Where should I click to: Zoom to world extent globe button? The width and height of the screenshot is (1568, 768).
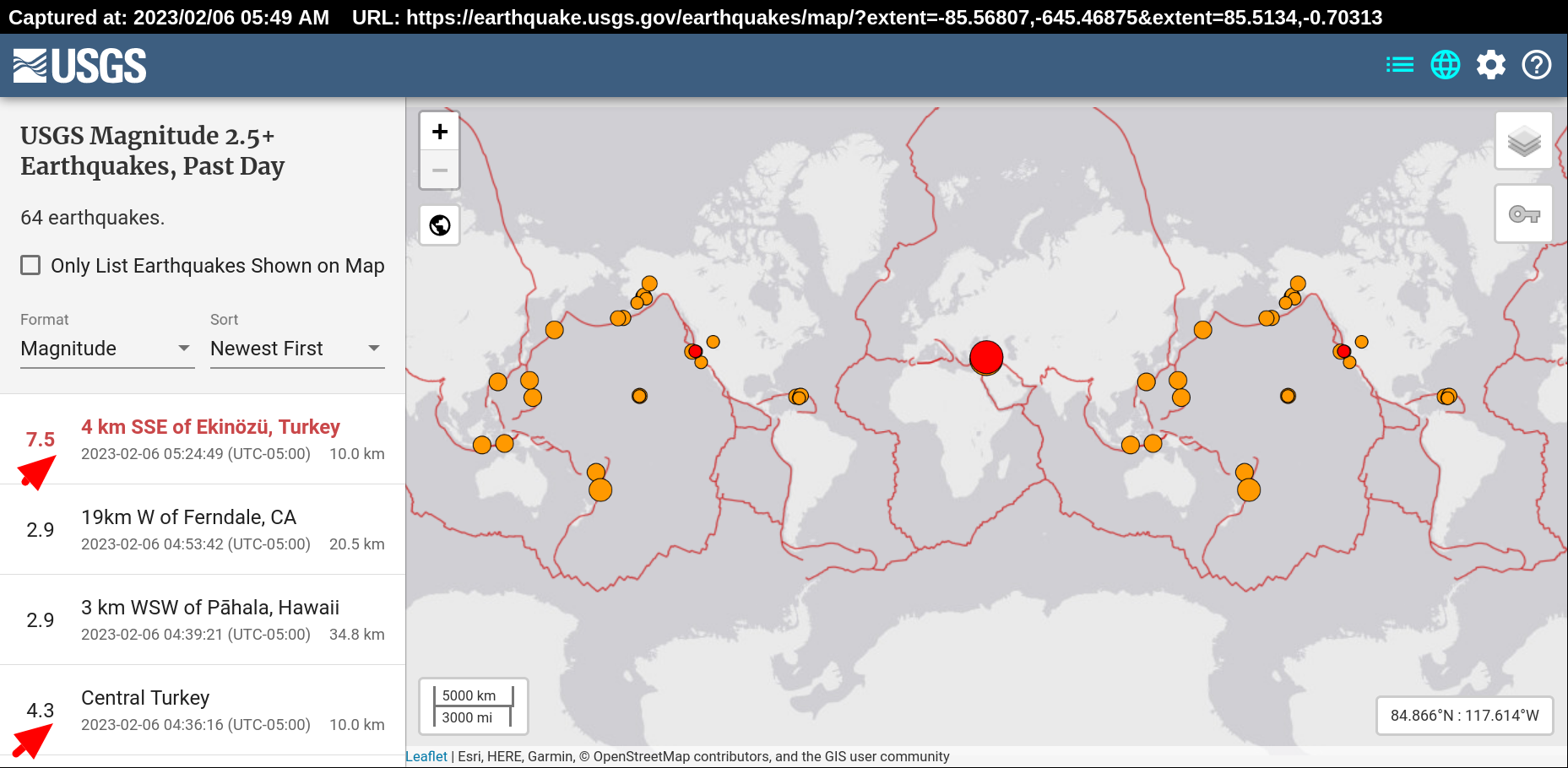click(x=440, y=225)
